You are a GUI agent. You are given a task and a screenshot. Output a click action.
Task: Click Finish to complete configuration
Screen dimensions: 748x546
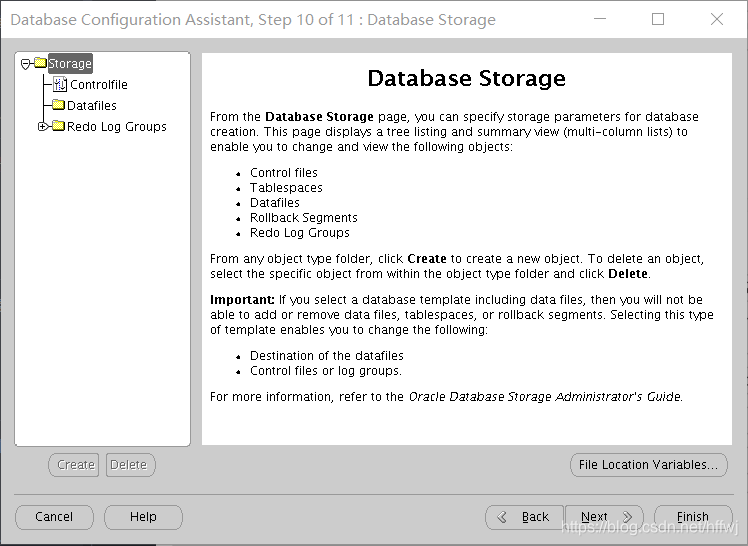pos(693,517)
